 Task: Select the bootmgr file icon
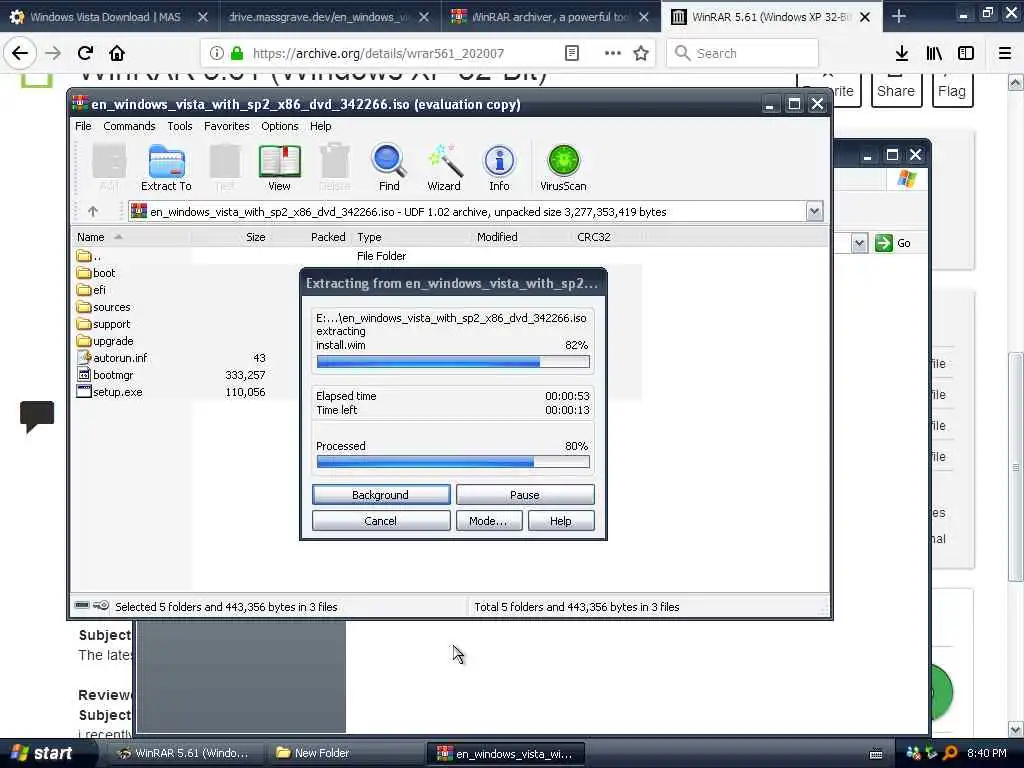click(x=84, y=374)
